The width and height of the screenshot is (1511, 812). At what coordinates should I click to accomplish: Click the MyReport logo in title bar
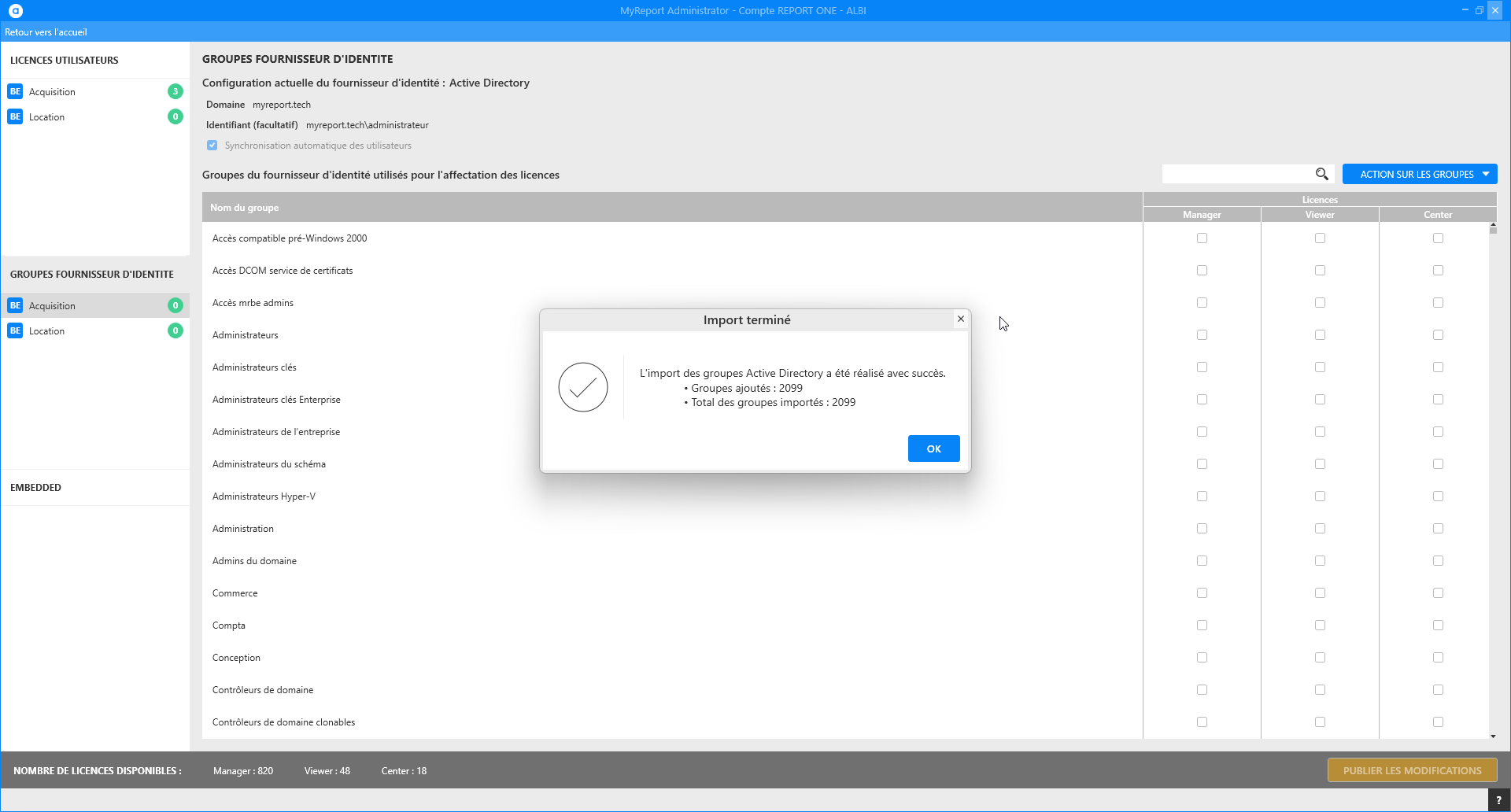click(16, 10)
